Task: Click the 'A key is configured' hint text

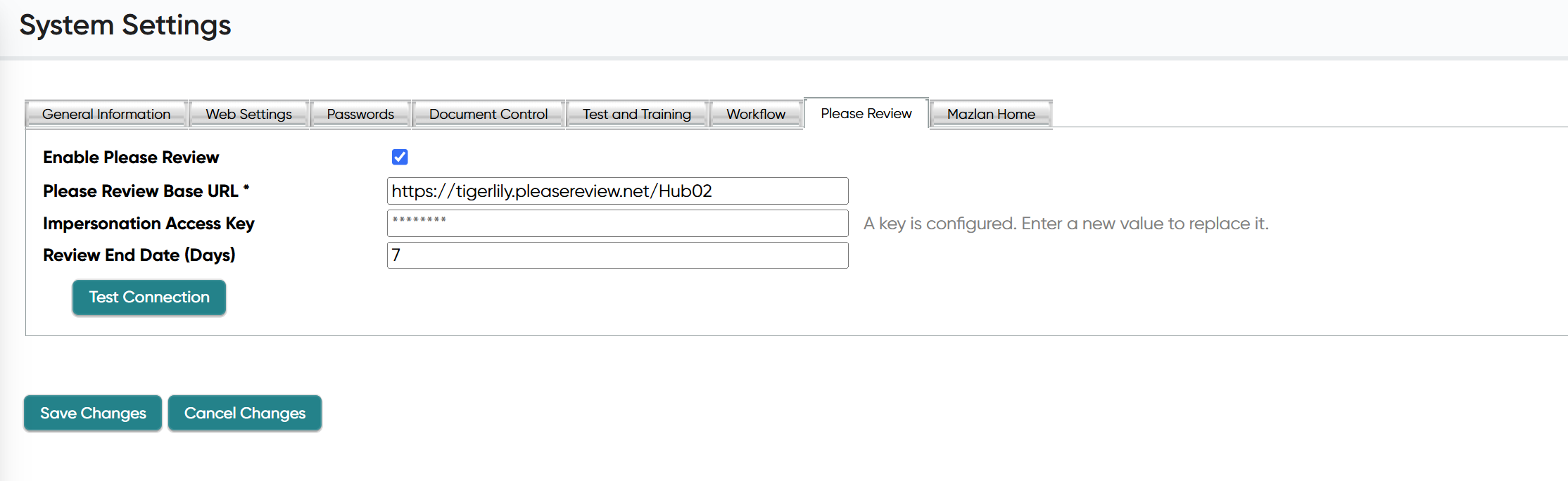Action: point(1066,224)
